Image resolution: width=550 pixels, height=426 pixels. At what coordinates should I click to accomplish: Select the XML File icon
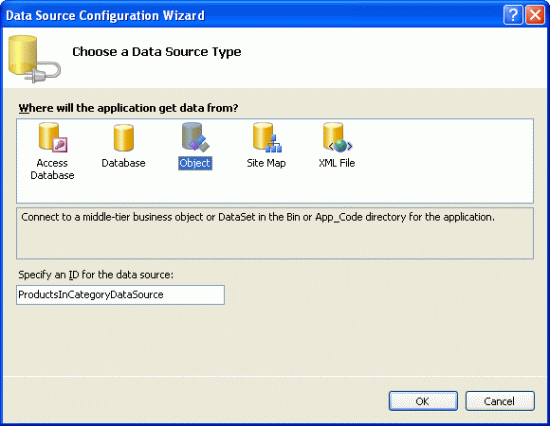[x=337, y=137]
